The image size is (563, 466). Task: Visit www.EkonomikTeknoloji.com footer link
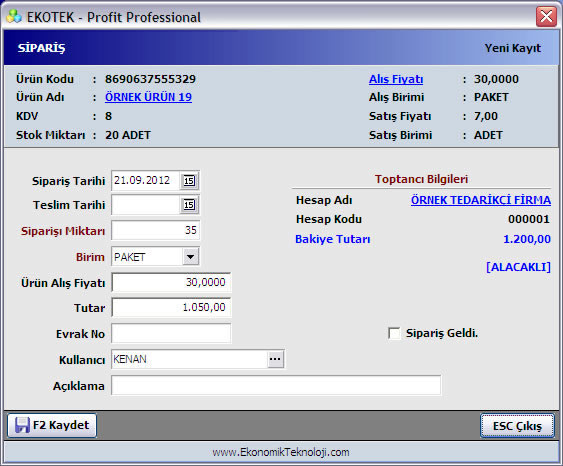click(281, 452)
